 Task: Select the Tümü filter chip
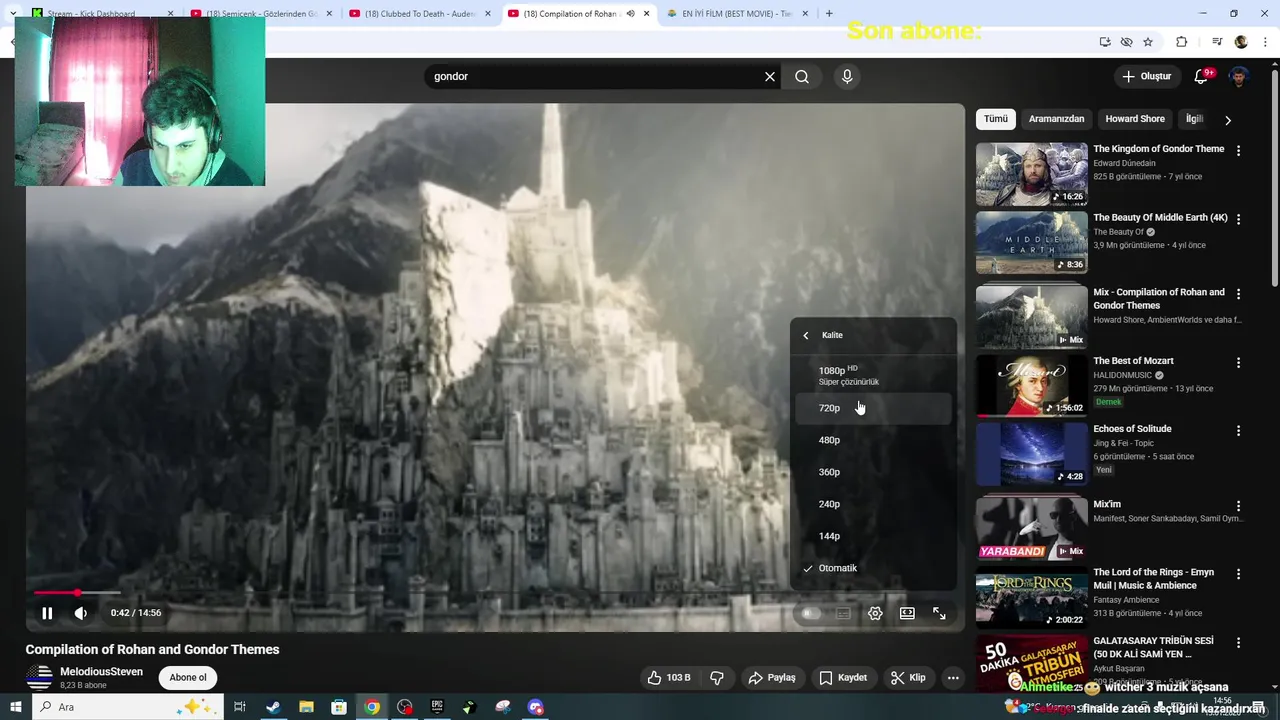pyautogui.click(x=996, y=119)
